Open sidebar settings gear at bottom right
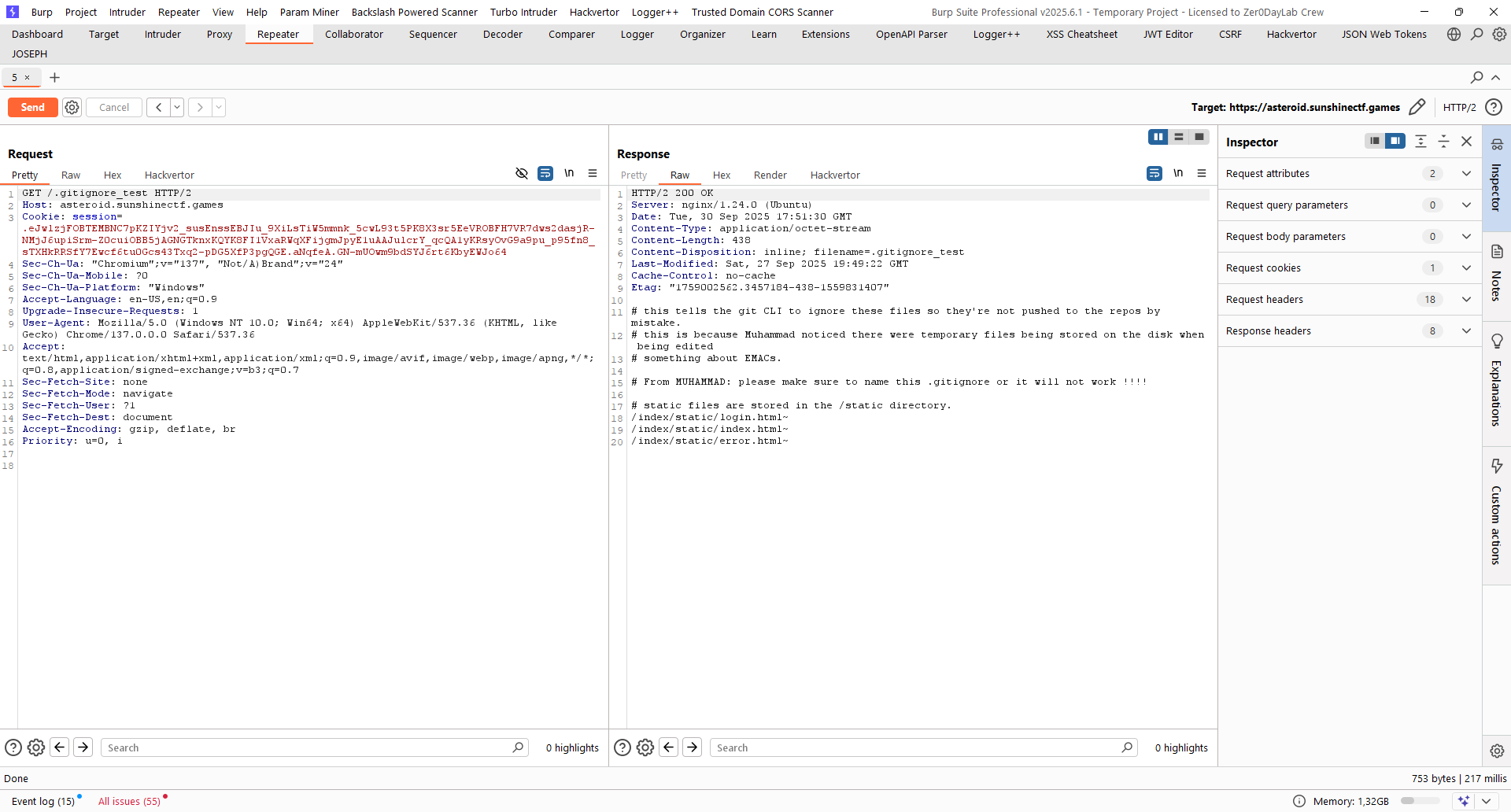The image size is (1511, 812). pos(1497,751)
